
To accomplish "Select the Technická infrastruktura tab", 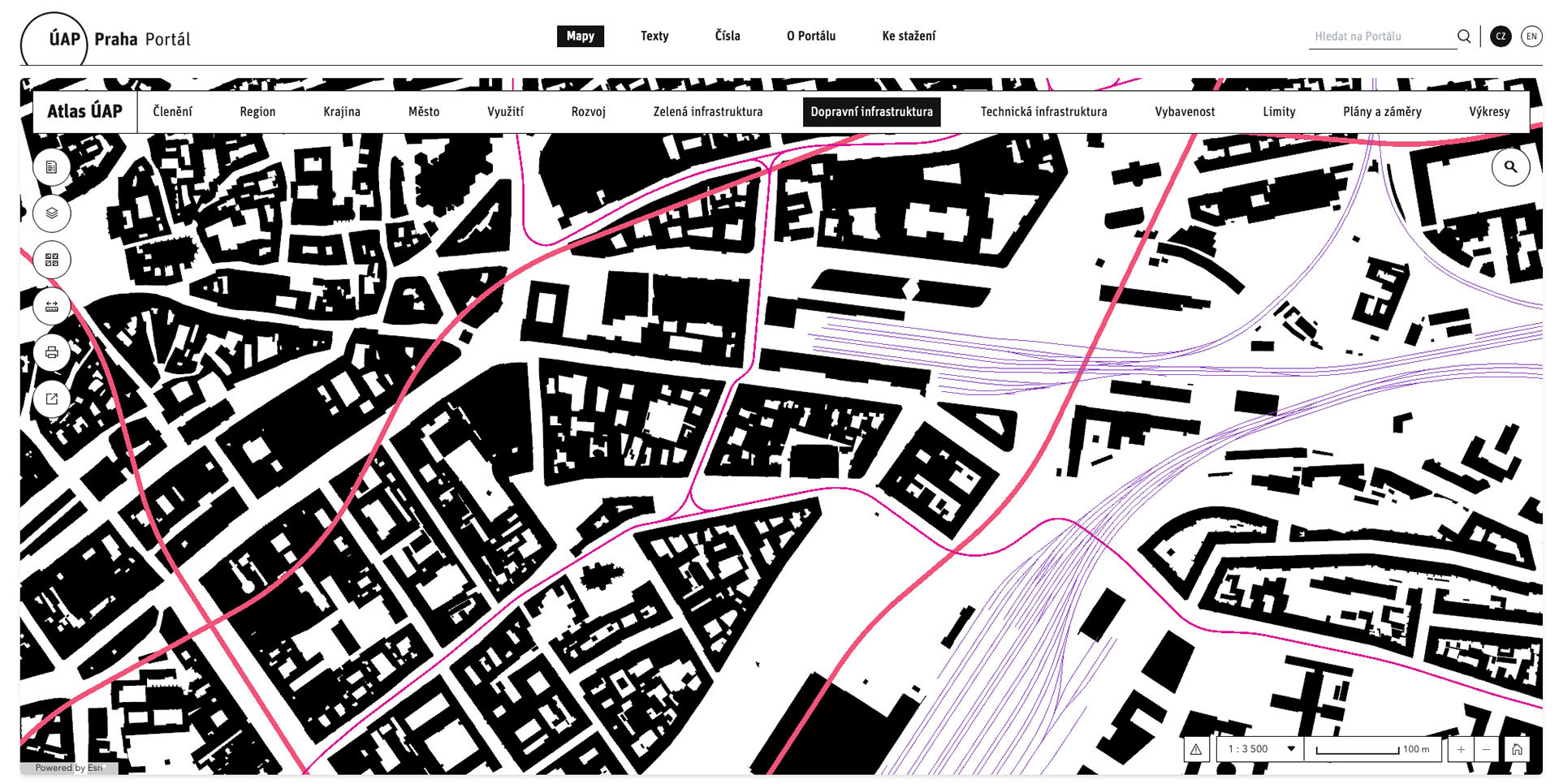I will click(x=1043, y=112).
